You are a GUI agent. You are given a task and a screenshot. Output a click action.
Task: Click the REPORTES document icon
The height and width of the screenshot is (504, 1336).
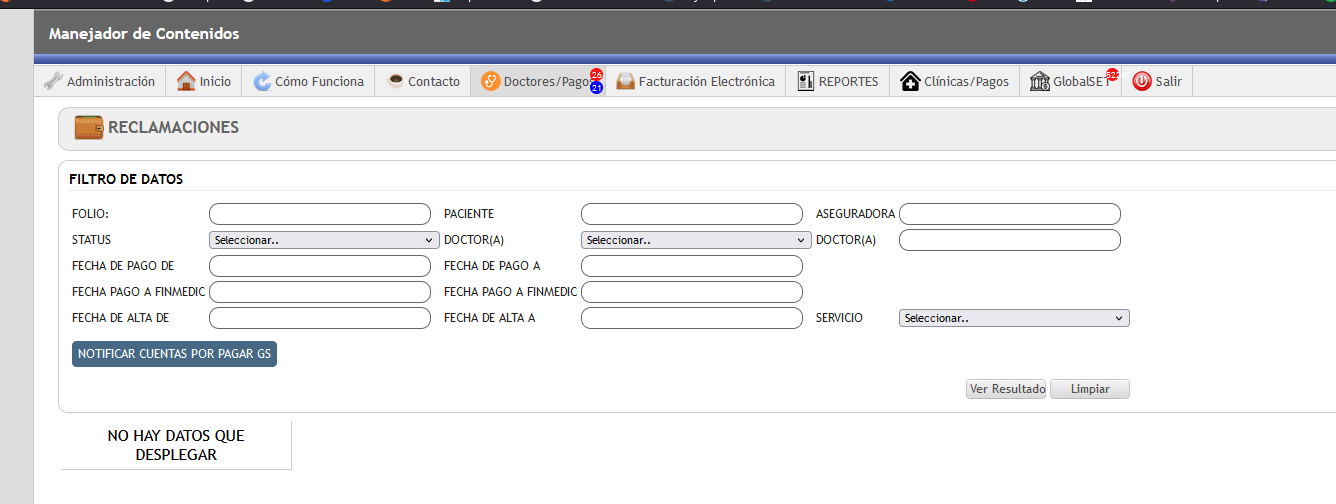pos(806,82)
